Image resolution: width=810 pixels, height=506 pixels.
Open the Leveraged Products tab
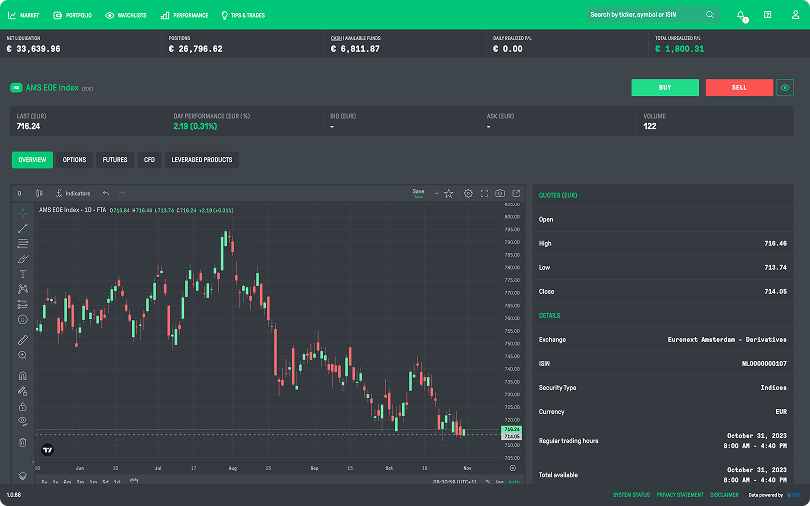pyautogui.click(x=202, y=160)
